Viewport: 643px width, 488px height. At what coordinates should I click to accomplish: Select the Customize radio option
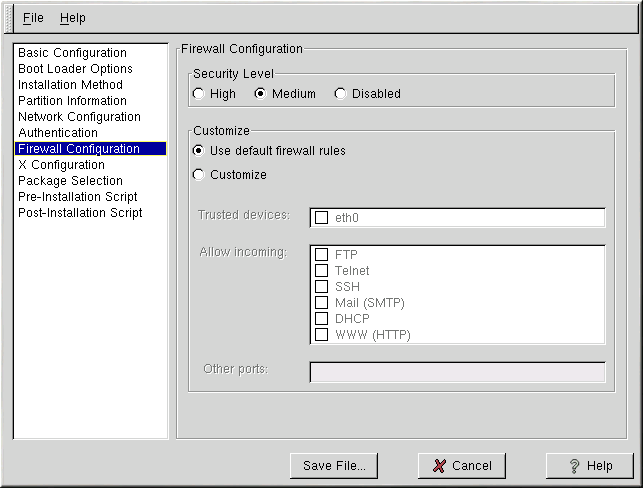[199, 175]
